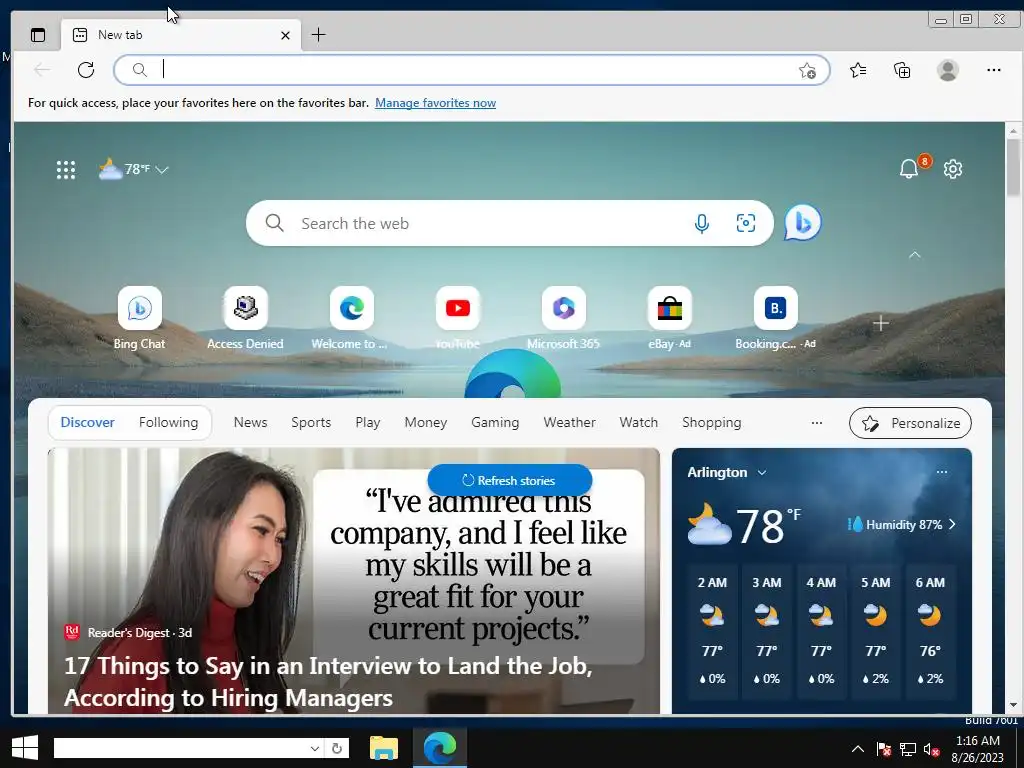1024x768 pixels.
Task: Click the taskbar address refresh icon
Action: coord(337,748)
